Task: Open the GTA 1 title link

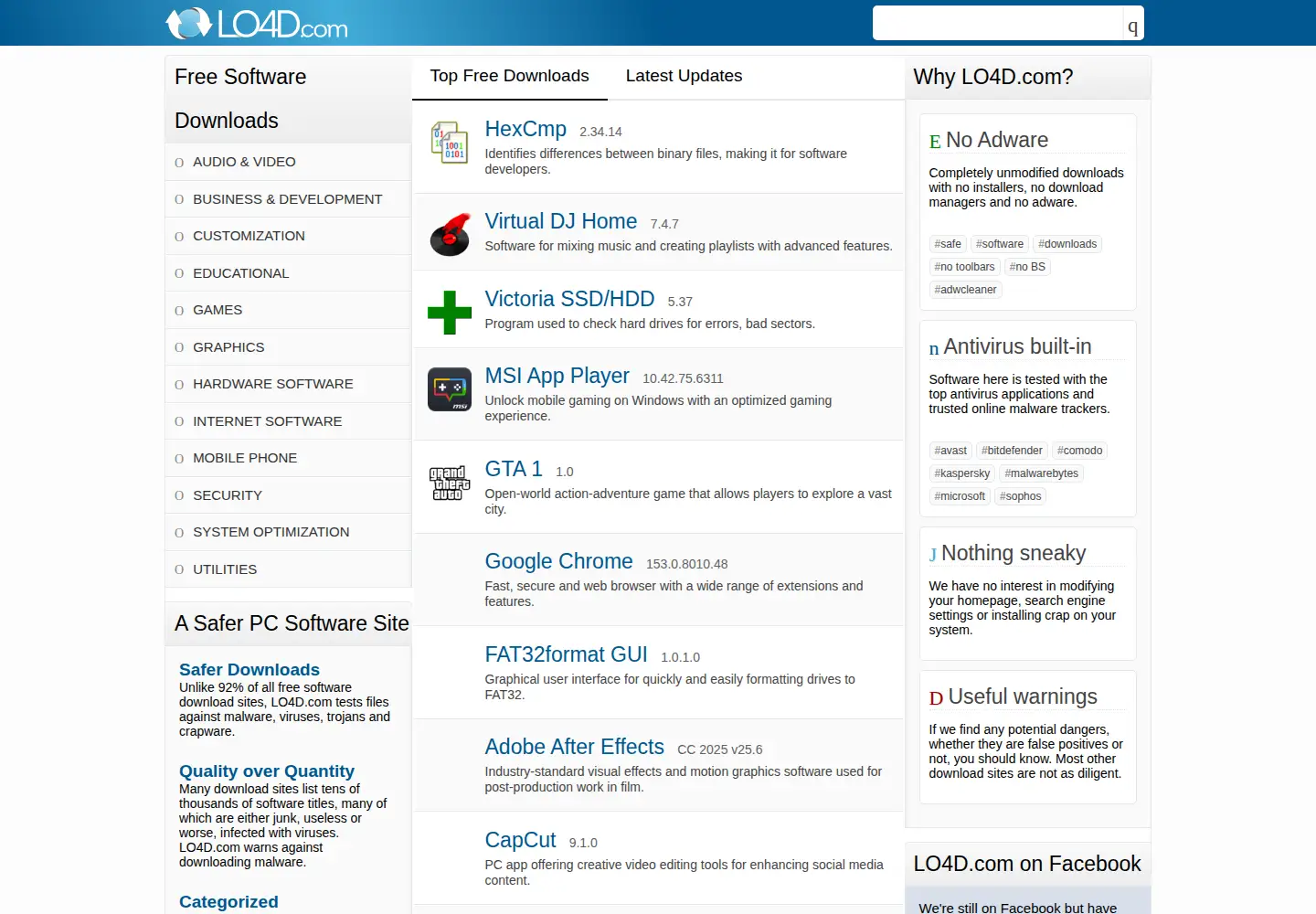Action: coord(514,469)
